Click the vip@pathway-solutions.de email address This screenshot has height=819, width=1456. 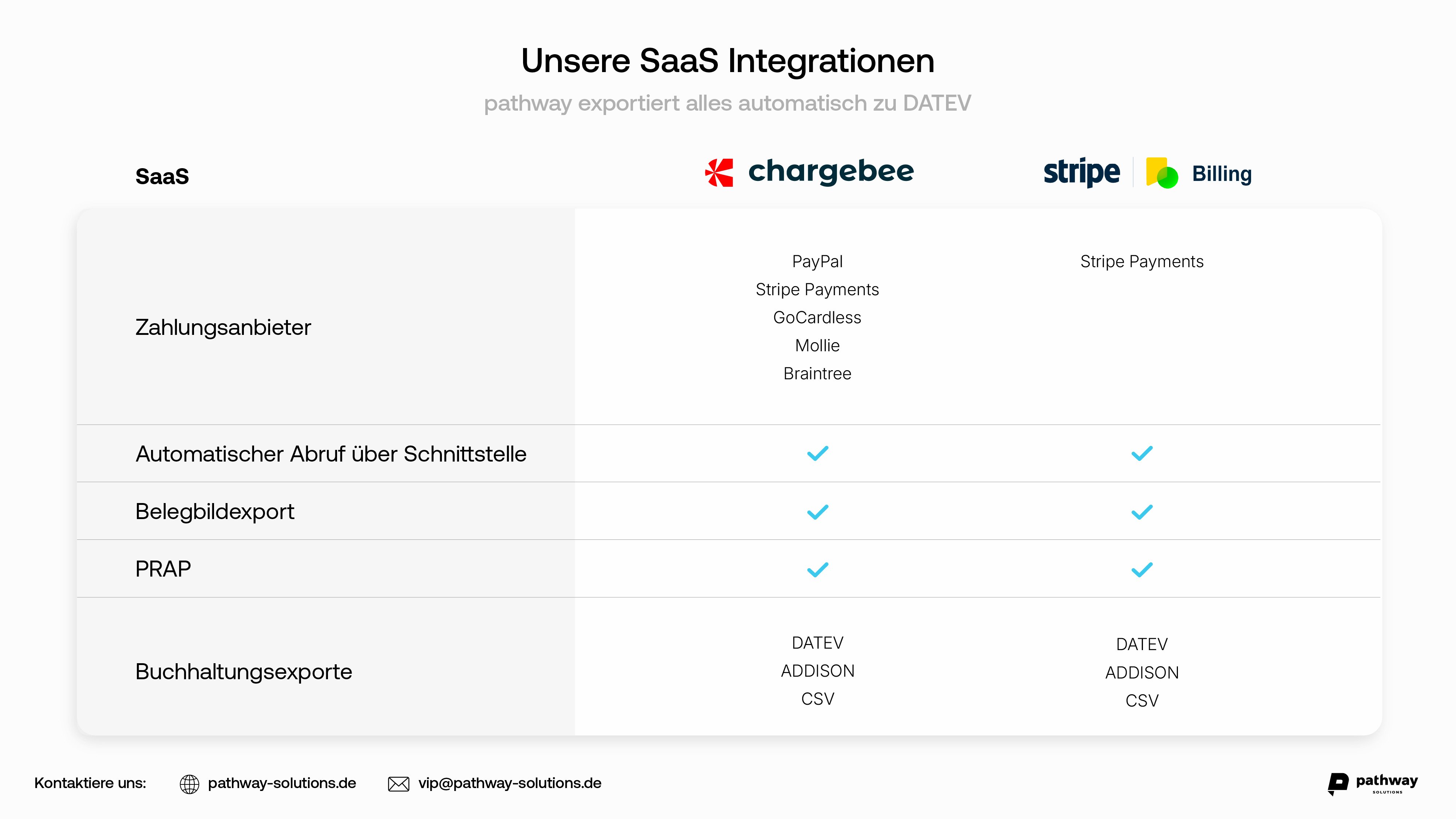coord(509,783)
